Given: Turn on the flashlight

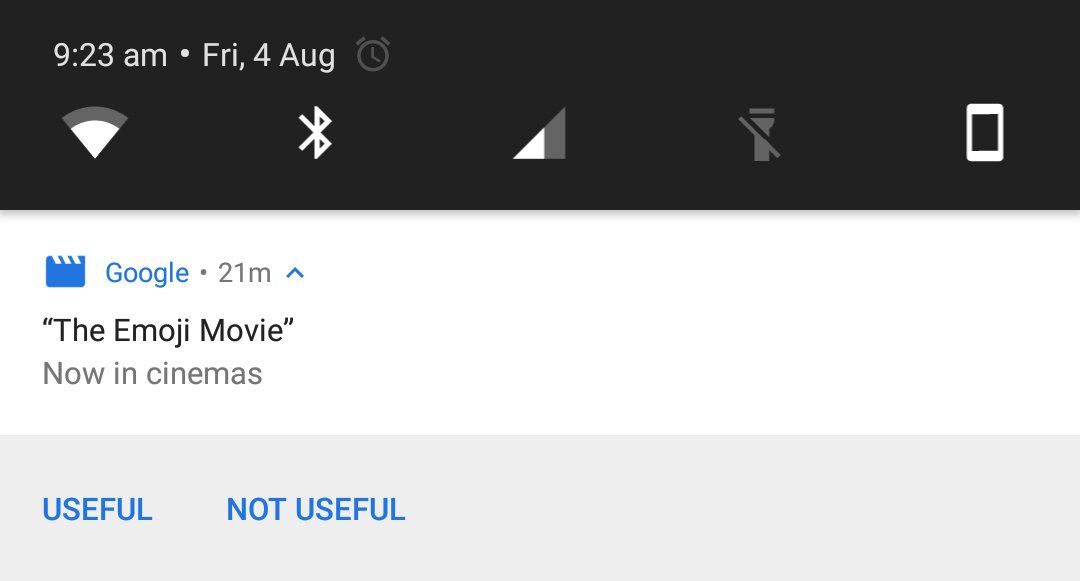Looking at the screenshot, I should 760,134.
